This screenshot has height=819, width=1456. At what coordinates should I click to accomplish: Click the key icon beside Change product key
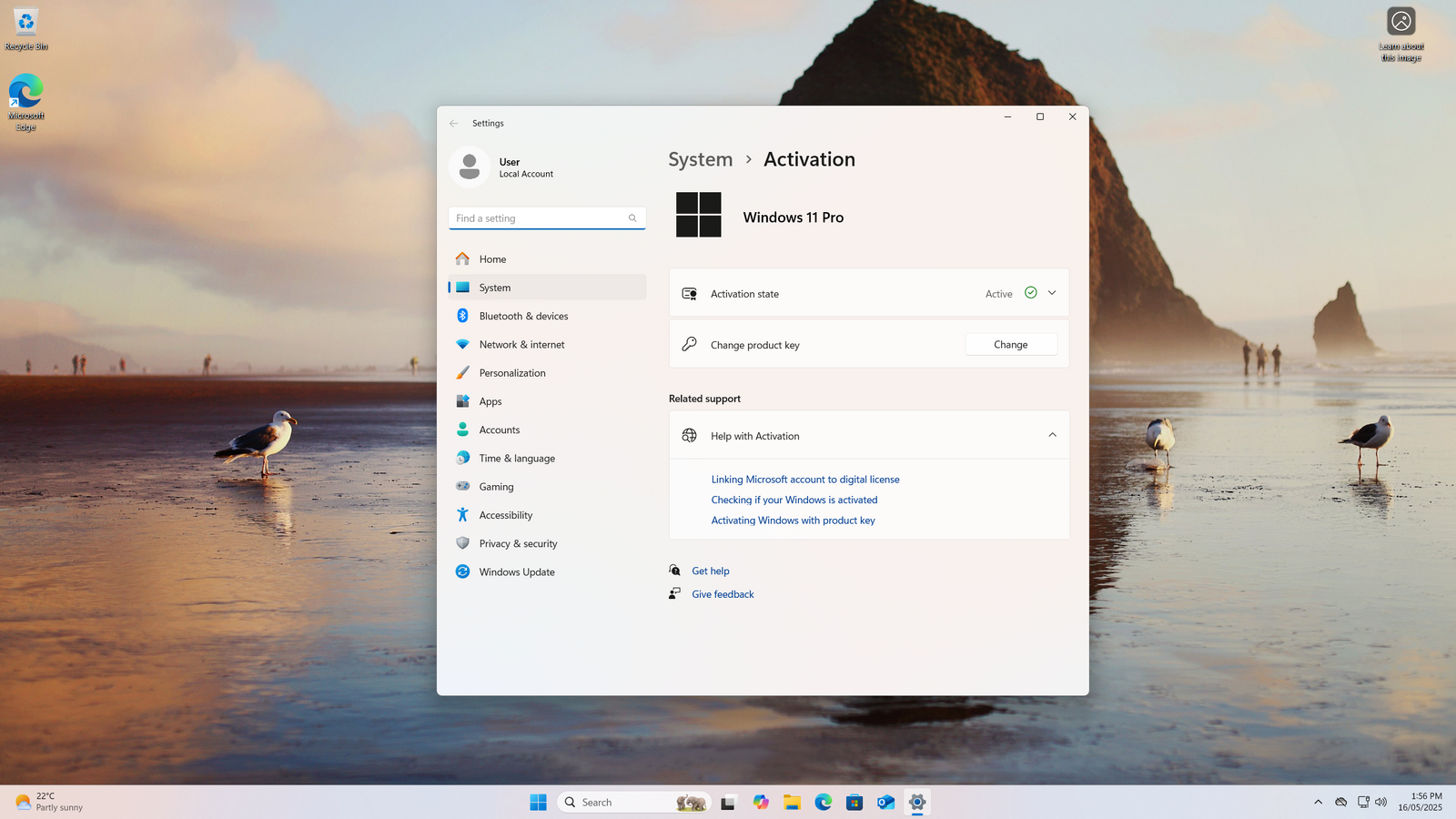(x=690, y=344)
